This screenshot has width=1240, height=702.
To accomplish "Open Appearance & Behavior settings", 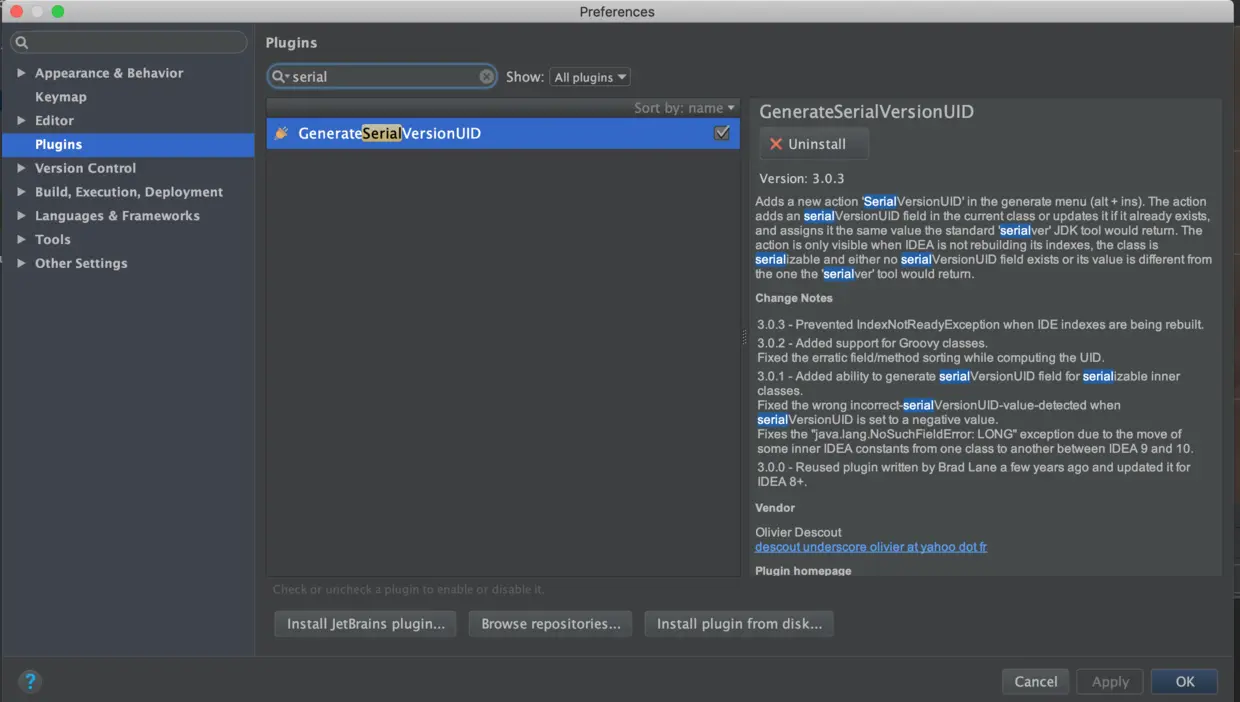I will click(109, 73).
